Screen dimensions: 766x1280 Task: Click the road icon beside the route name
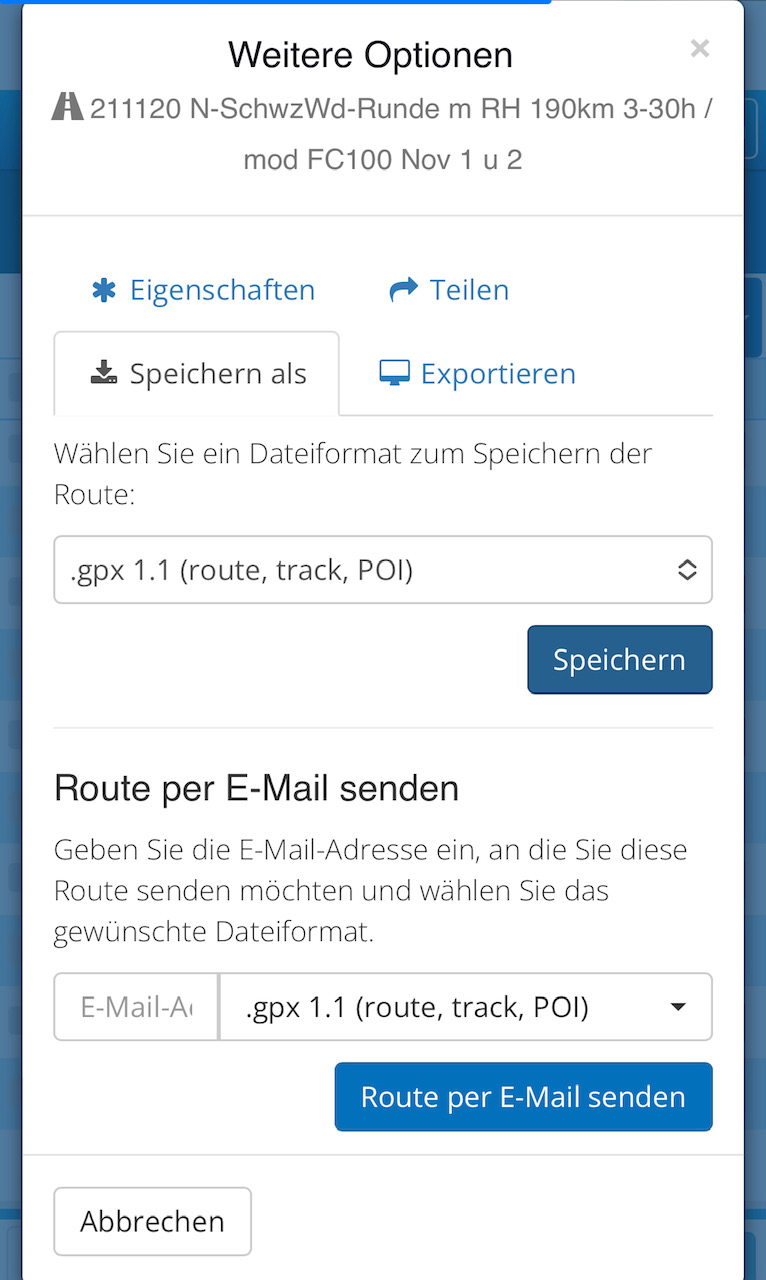point(68,108)
